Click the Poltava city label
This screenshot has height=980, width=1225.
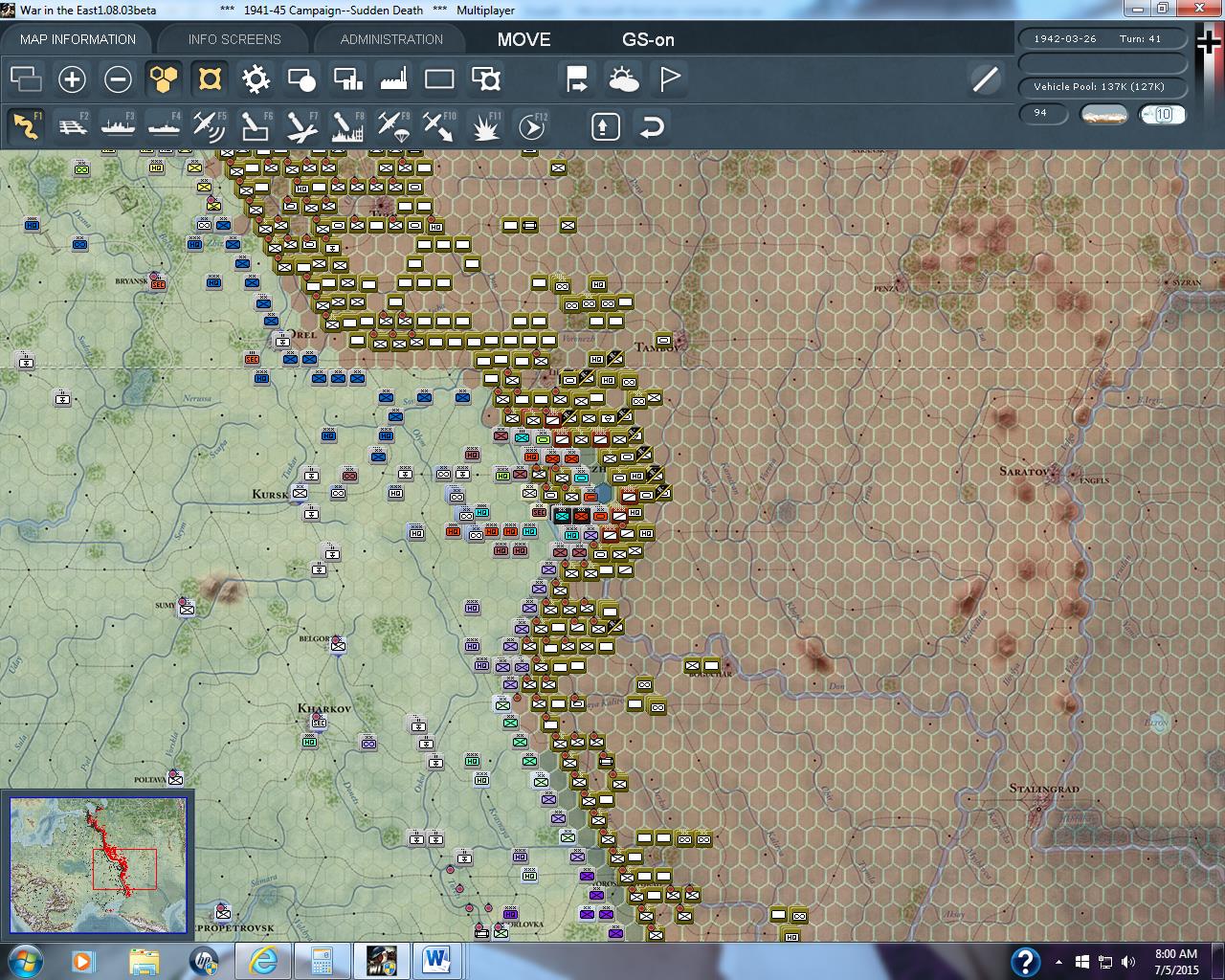[149, 780]
